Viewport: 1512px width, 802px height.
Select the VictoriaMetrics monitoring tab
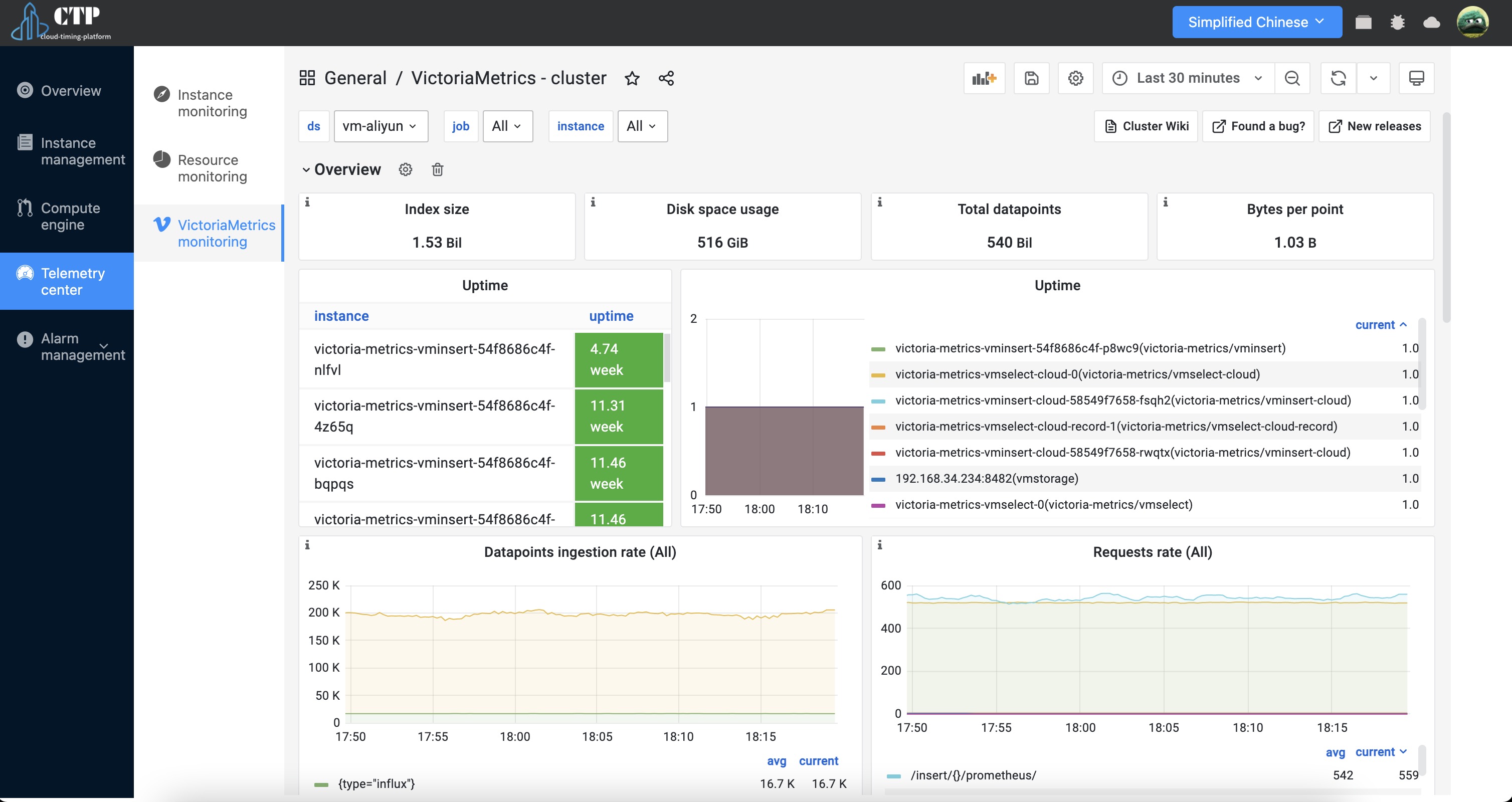click(209, 233)
